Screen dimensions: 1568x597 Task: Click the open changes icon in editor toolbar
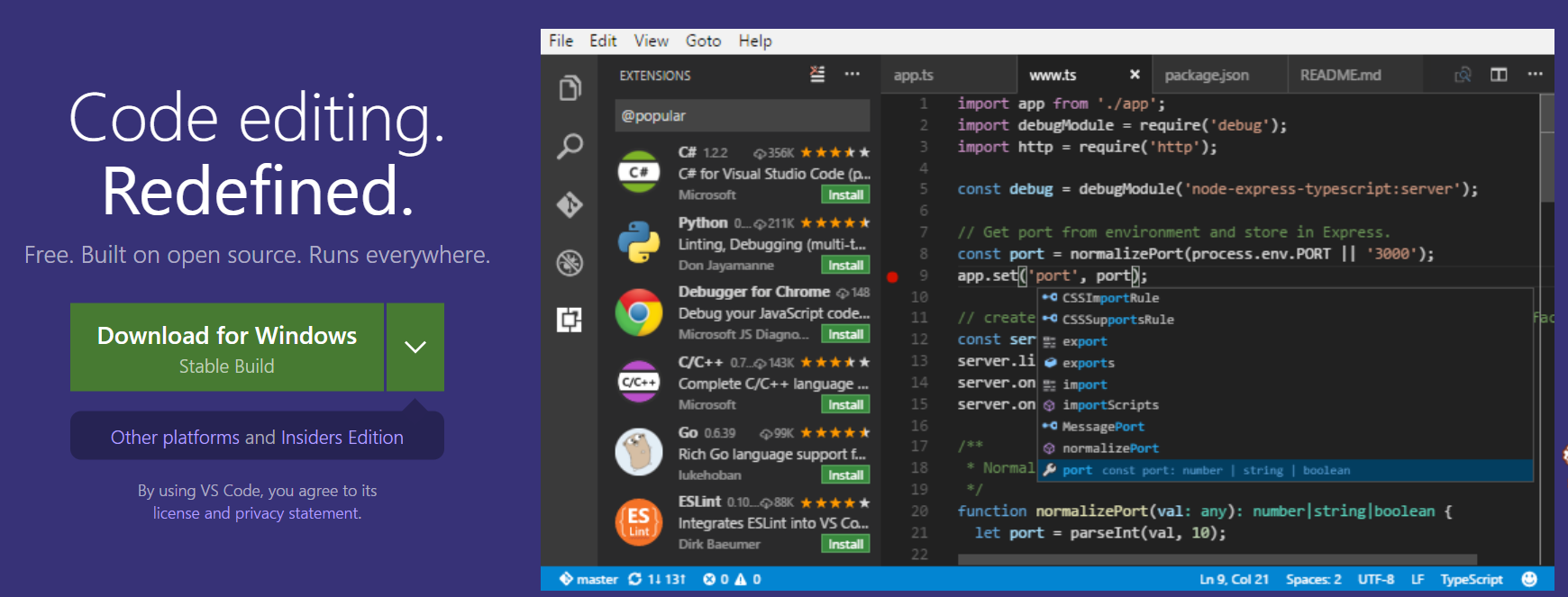[1463, 75]
